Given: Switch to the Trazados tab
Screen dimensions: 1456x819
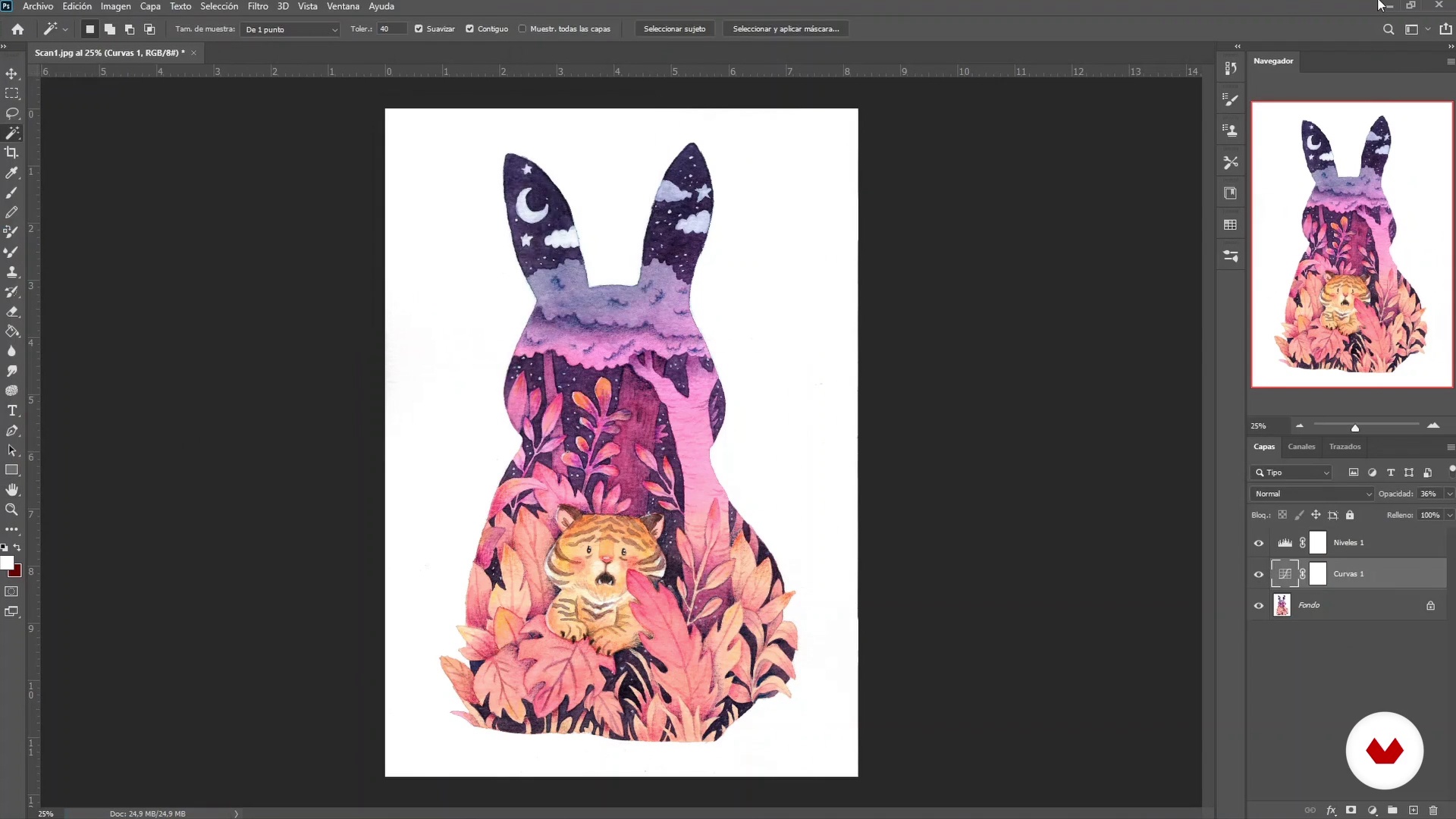Looking at the screenshot, I should tap(1345, 447).
